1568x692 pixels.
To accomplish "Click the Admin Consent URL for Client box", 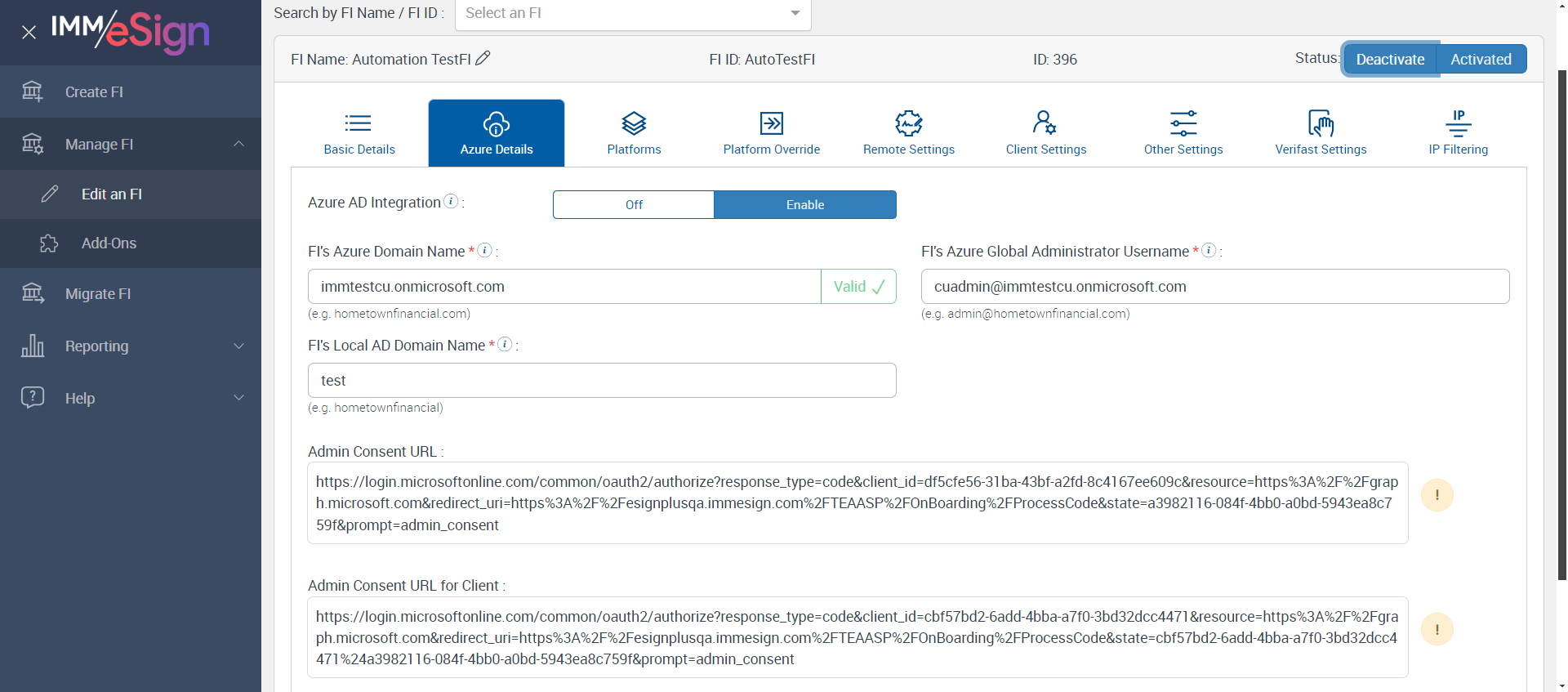I will click(x=857, y=637).
